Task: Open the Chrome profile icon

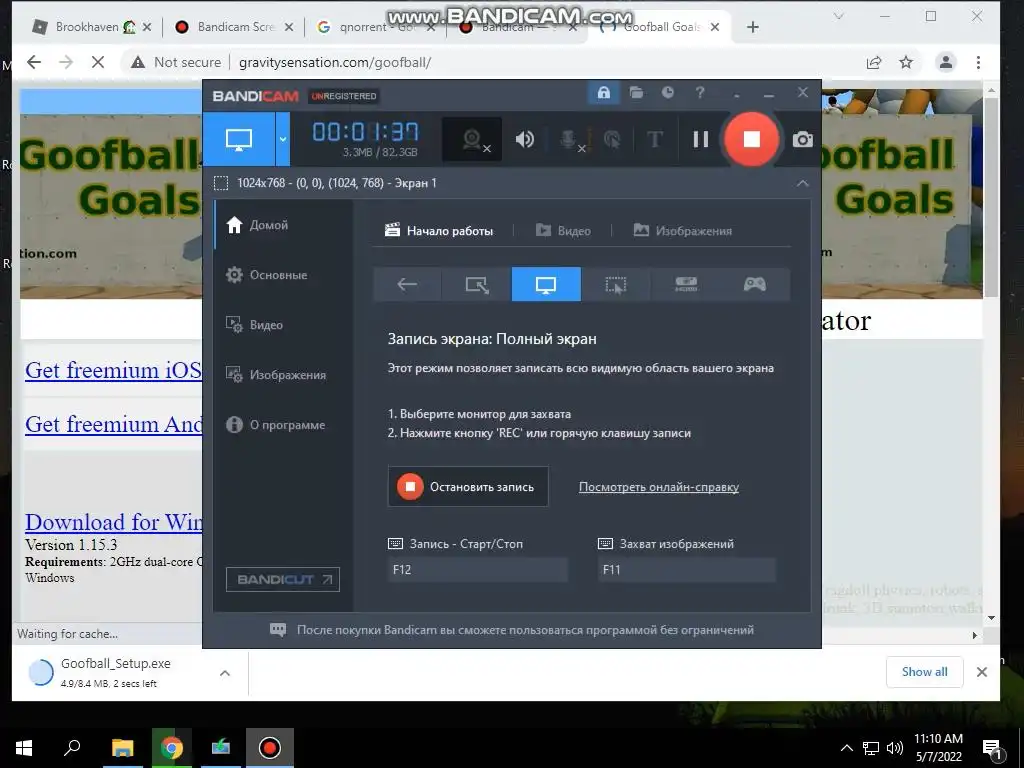Action: pyautogui.click(x=945, y=63)
